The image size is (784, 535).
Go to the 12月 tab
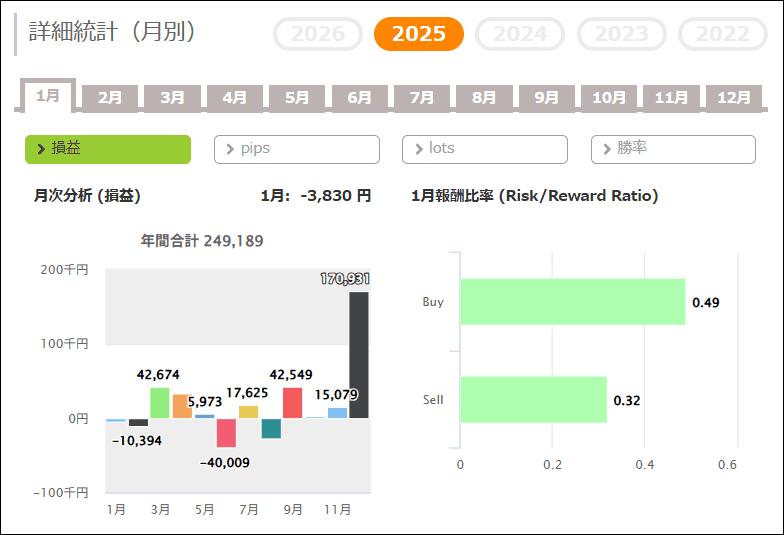tap(734, 98)
